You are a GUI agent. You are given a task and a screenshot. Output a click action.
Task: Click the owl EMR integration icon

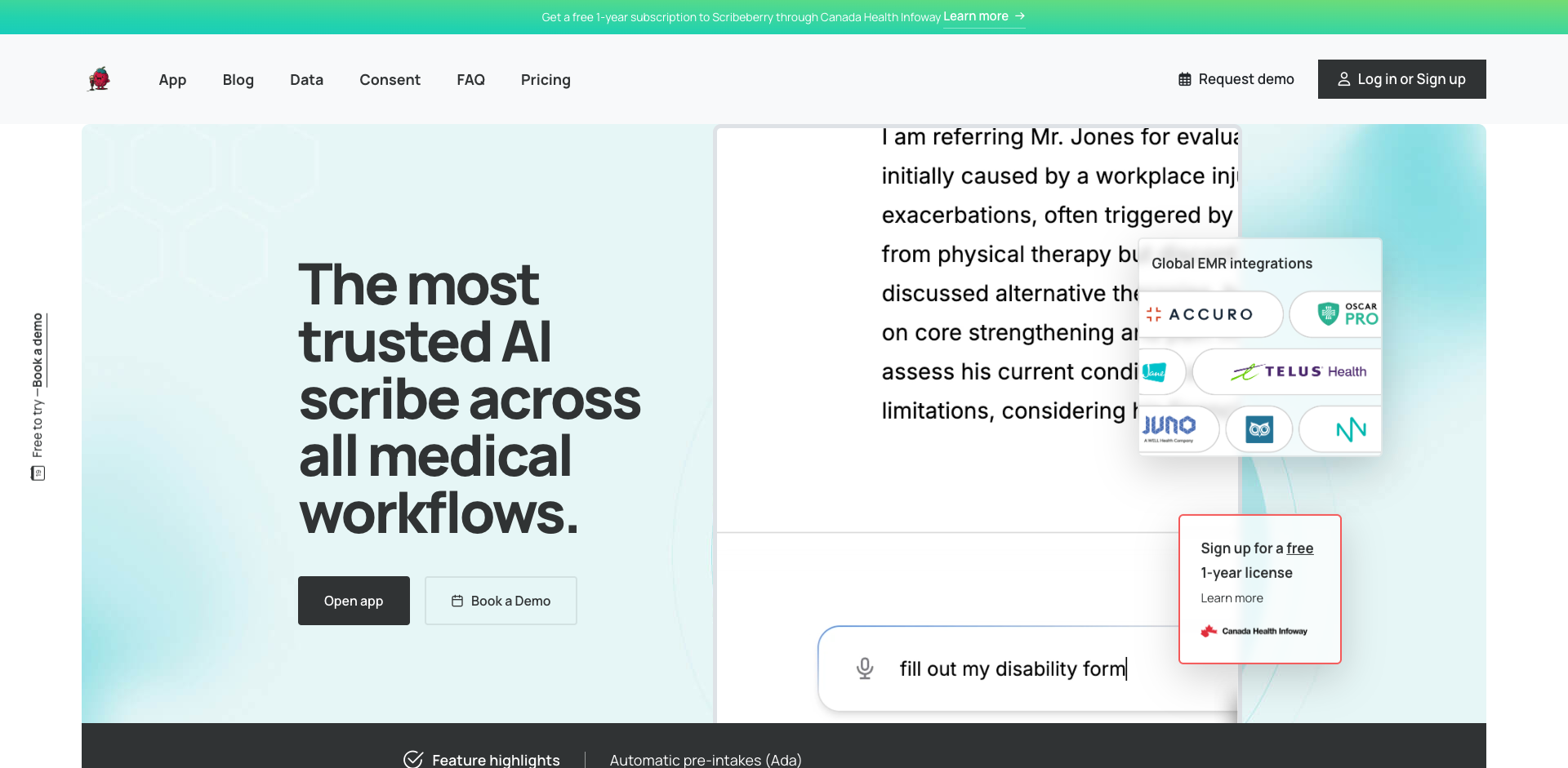pos(1259,428)
